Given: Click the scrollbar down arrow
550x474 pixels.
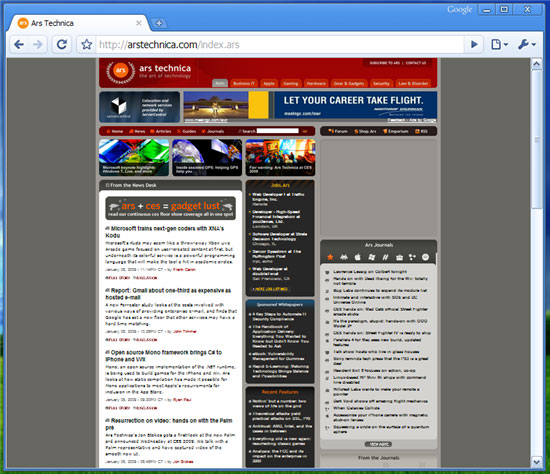Looking at the screenshot, I should point(537,462).
